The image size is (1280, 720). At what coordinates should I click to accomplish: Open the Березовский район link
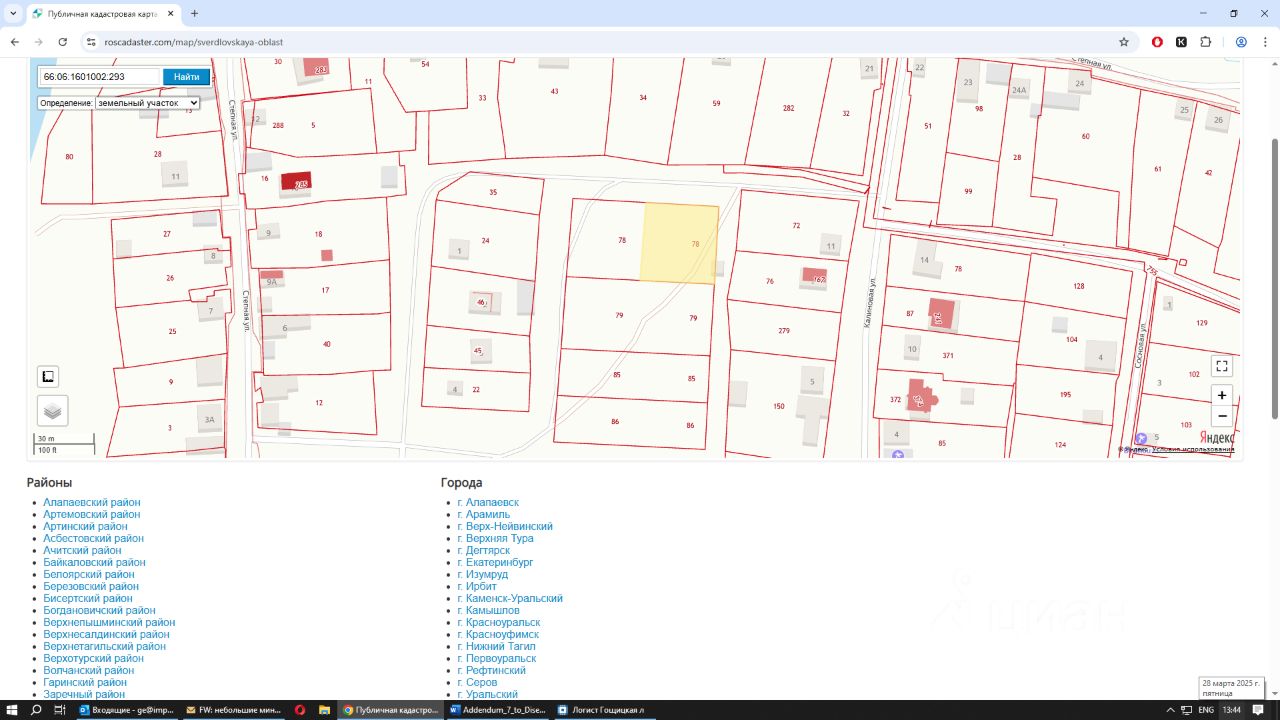click(x=91, y=586)
